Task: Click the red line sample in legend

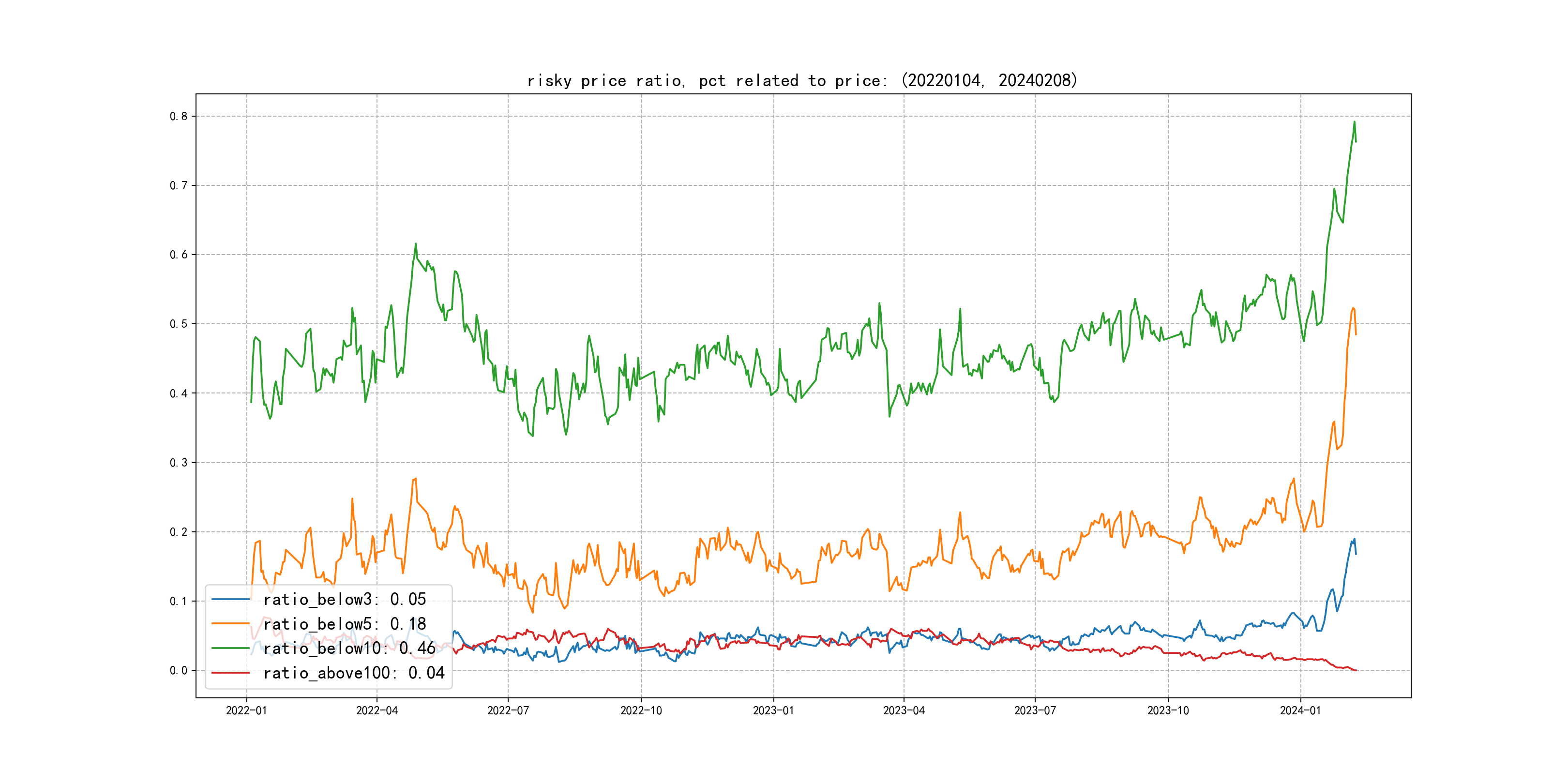Action: (x=231, y=673)
